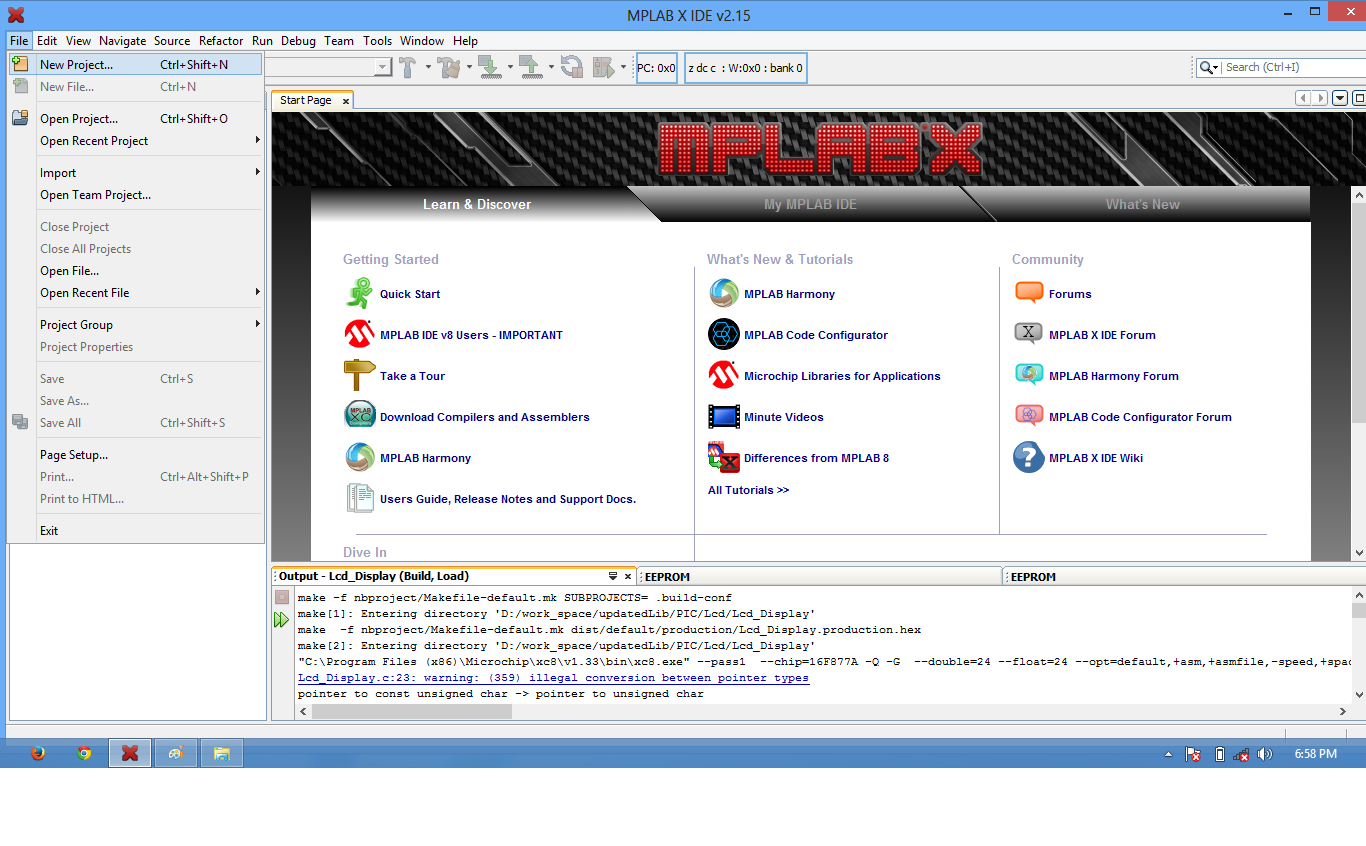Expand the Read Device Memory dropdown arrow

point(551,68)
